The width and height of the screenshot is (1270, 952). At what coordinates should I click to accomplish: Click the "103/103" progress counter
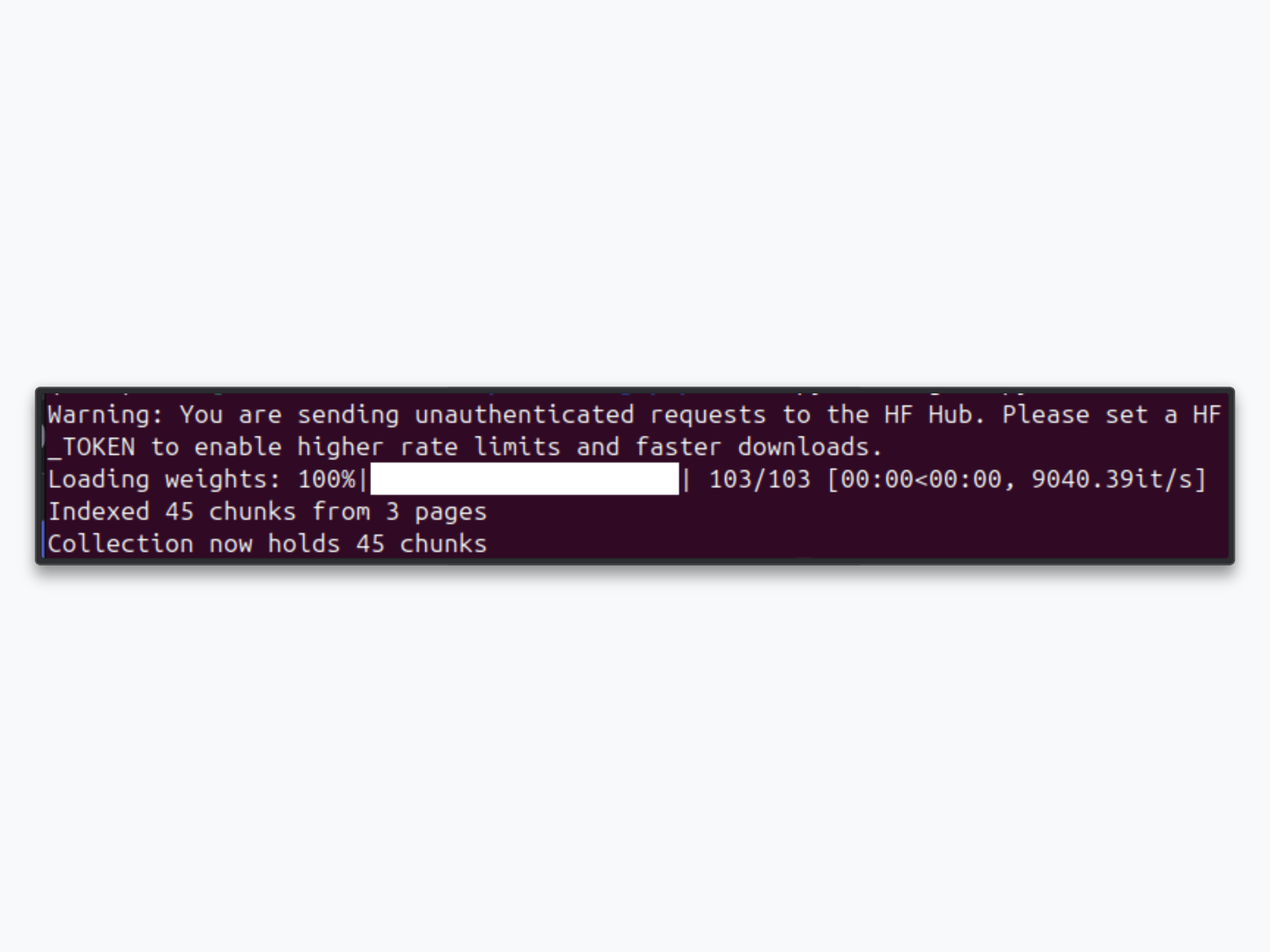click(759, 479)
